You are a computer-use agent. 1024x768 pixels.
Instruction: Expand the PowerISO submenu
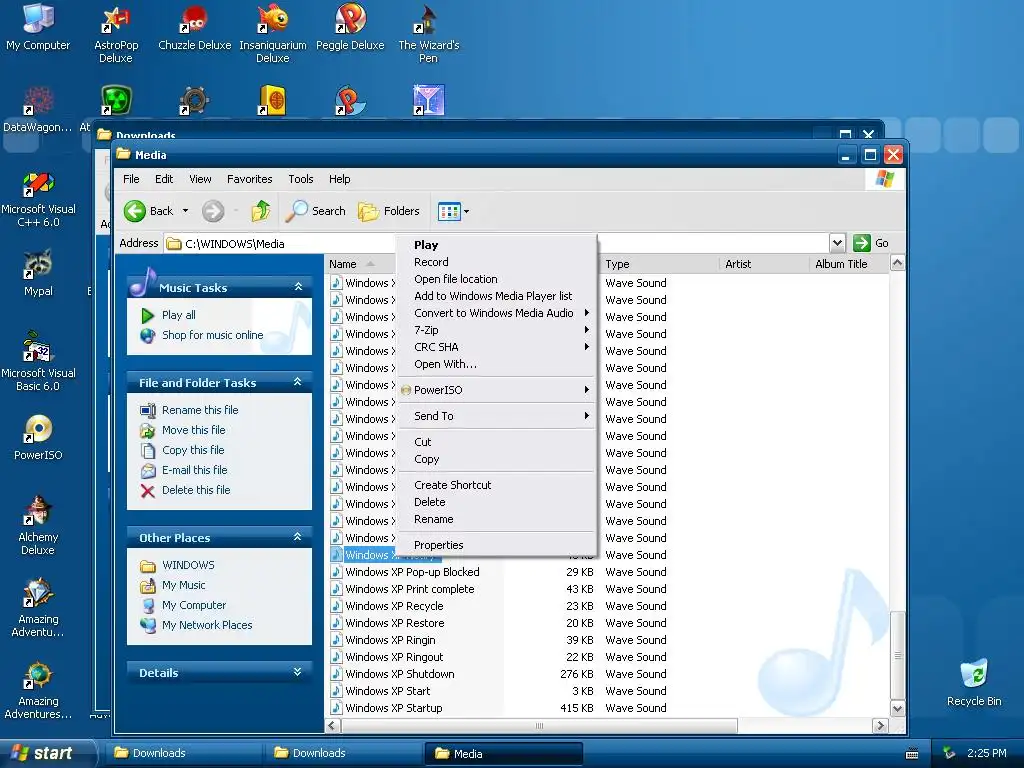click(496, 390)
